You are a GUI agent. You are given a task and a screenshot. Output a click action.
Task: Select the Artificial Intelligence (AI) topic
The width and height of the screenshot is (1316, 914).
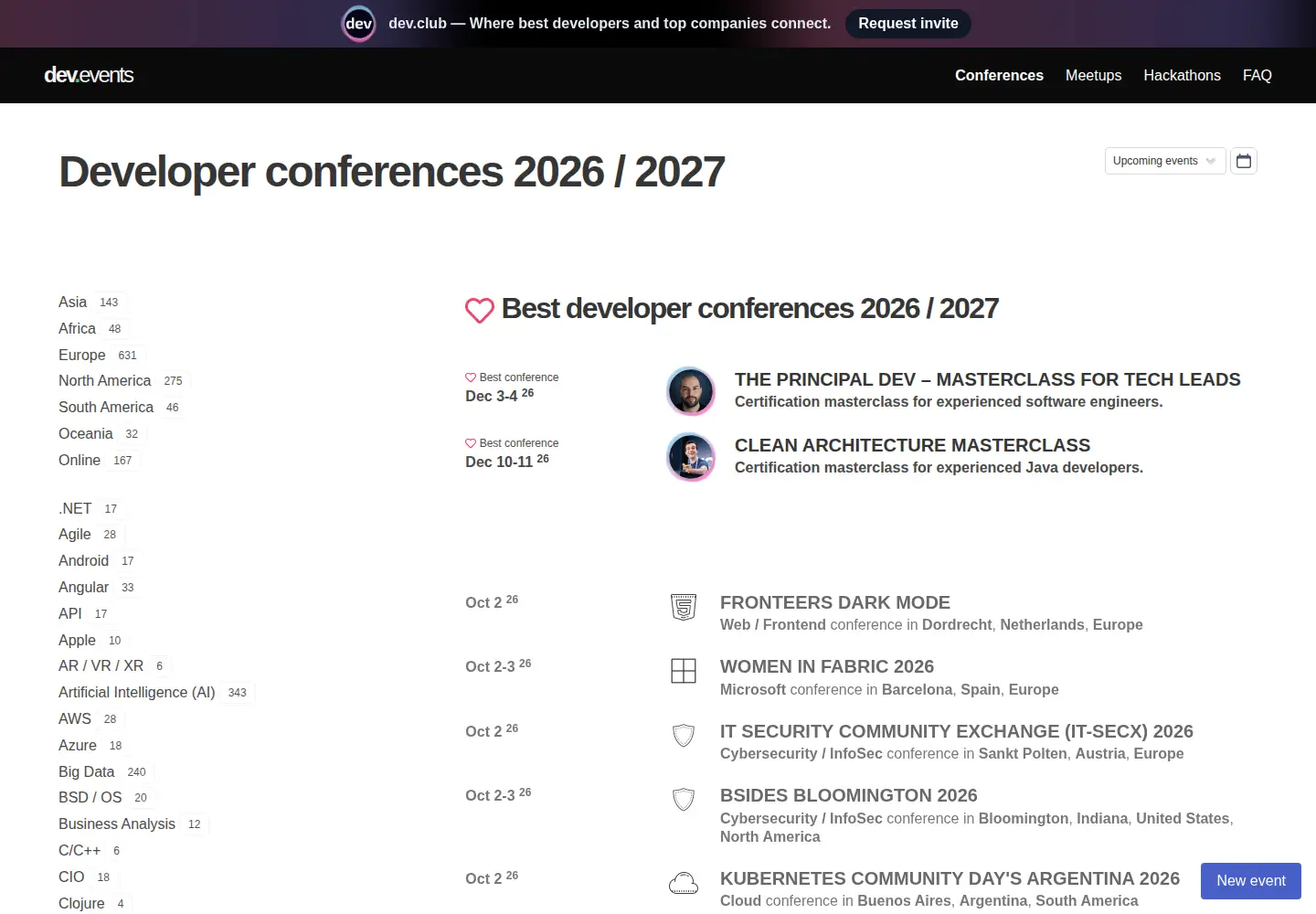136,692
